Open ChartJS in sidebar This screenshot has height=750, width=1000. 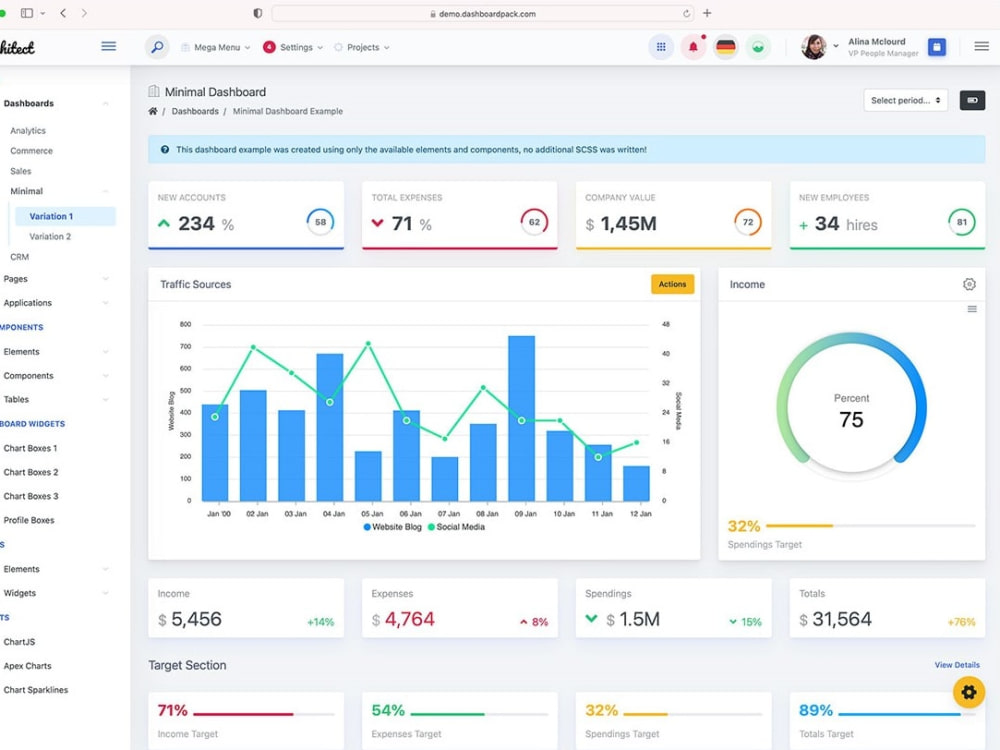(x=19, y=642)
